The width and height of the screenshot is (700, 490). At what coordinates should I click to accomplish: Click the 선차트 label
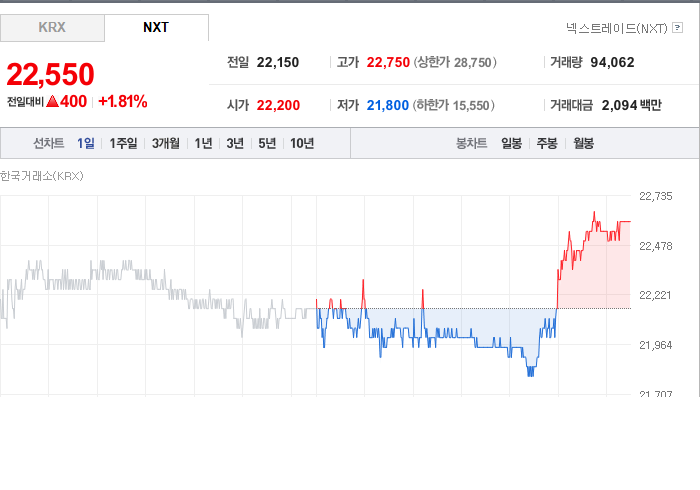(x=49, y=143)
